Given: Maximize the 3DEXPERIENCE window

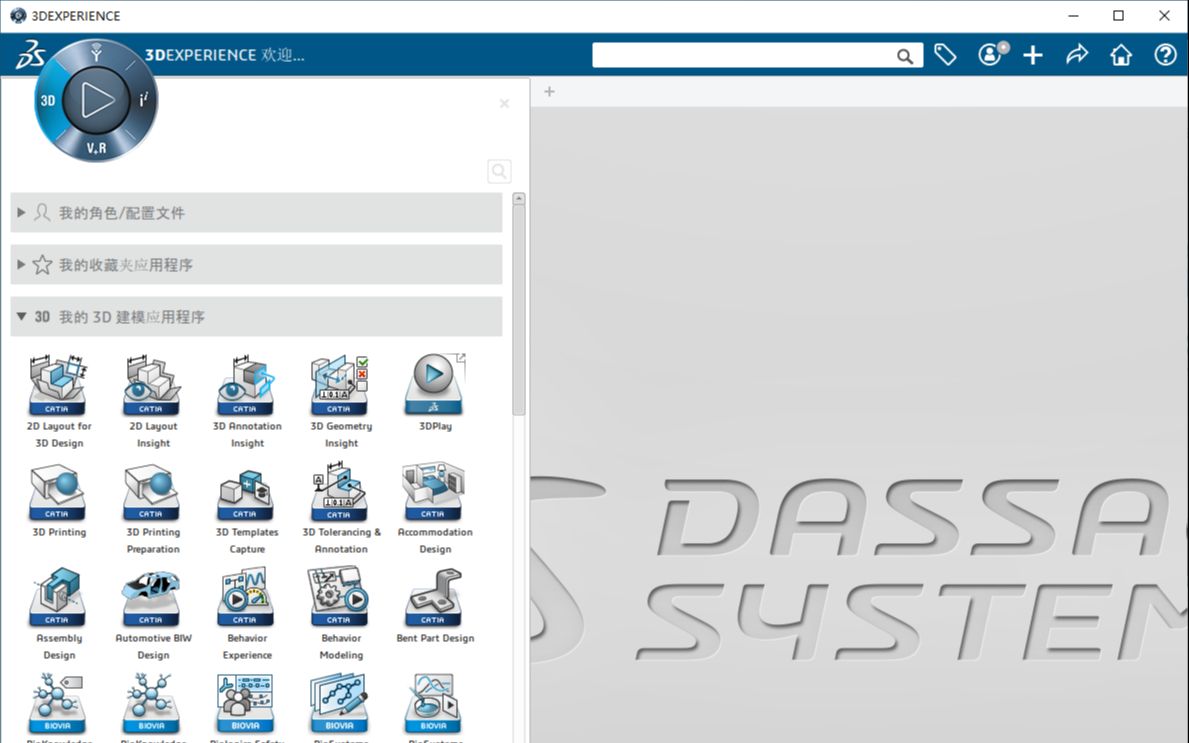Looking at the screenshot, I should click(1118, 15).
